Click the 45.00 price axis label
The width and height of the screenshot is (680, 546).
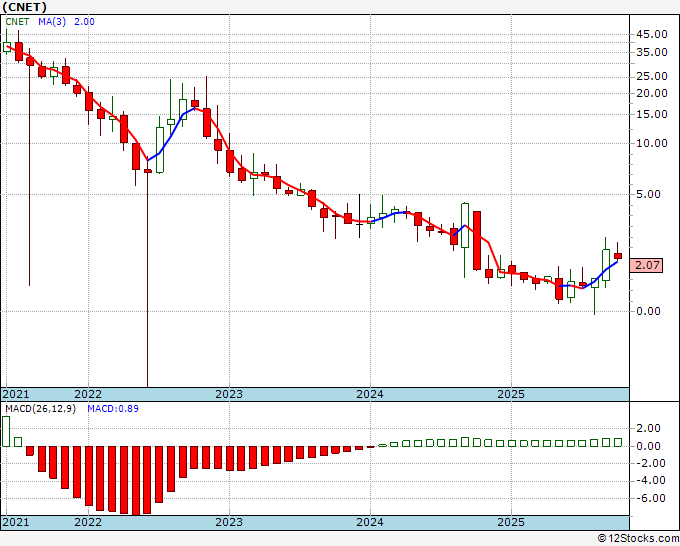coord(651,34)
